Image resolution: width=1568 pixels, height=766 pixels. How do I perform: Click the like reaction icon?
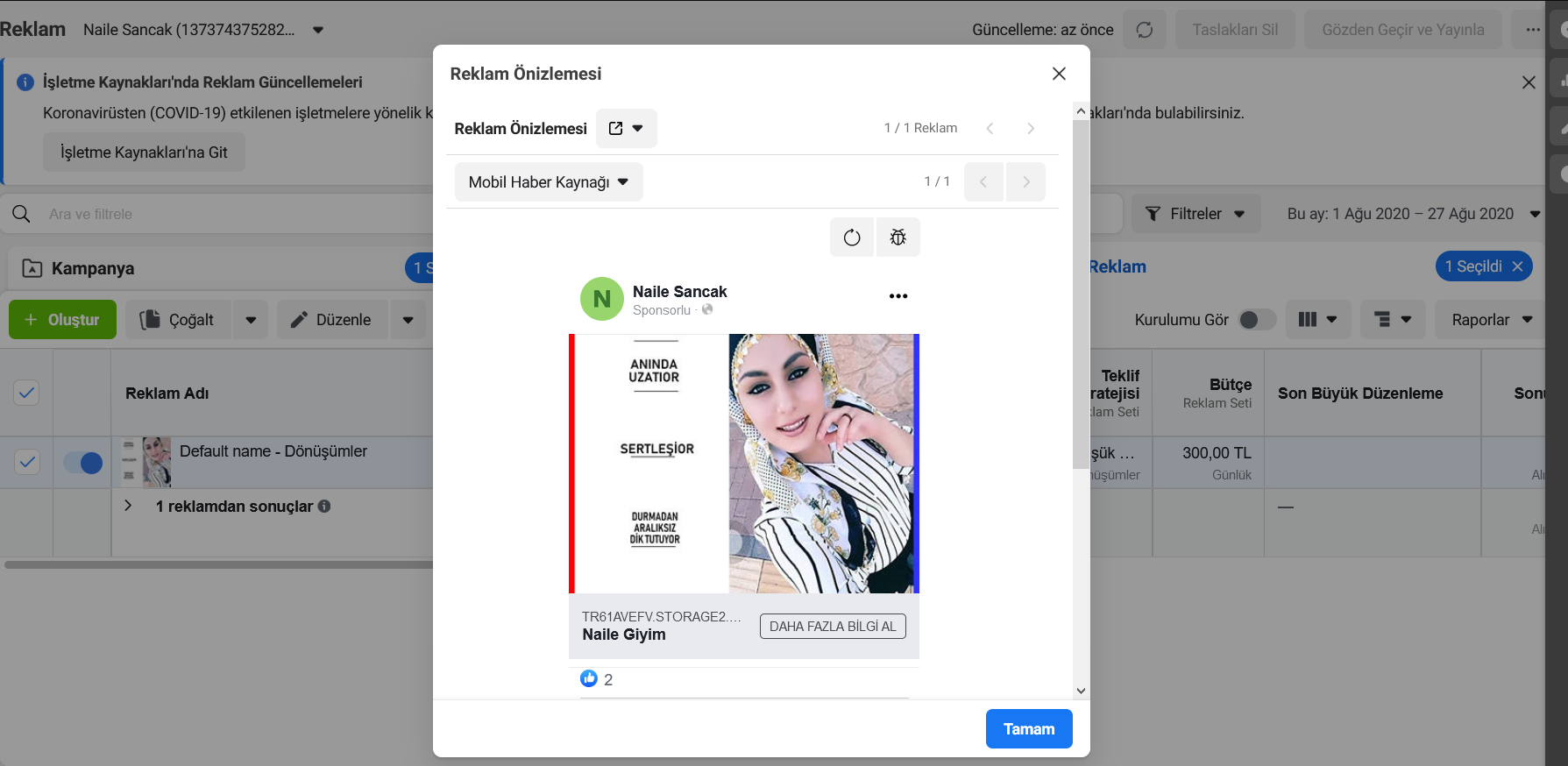click(x=589, y=678)
